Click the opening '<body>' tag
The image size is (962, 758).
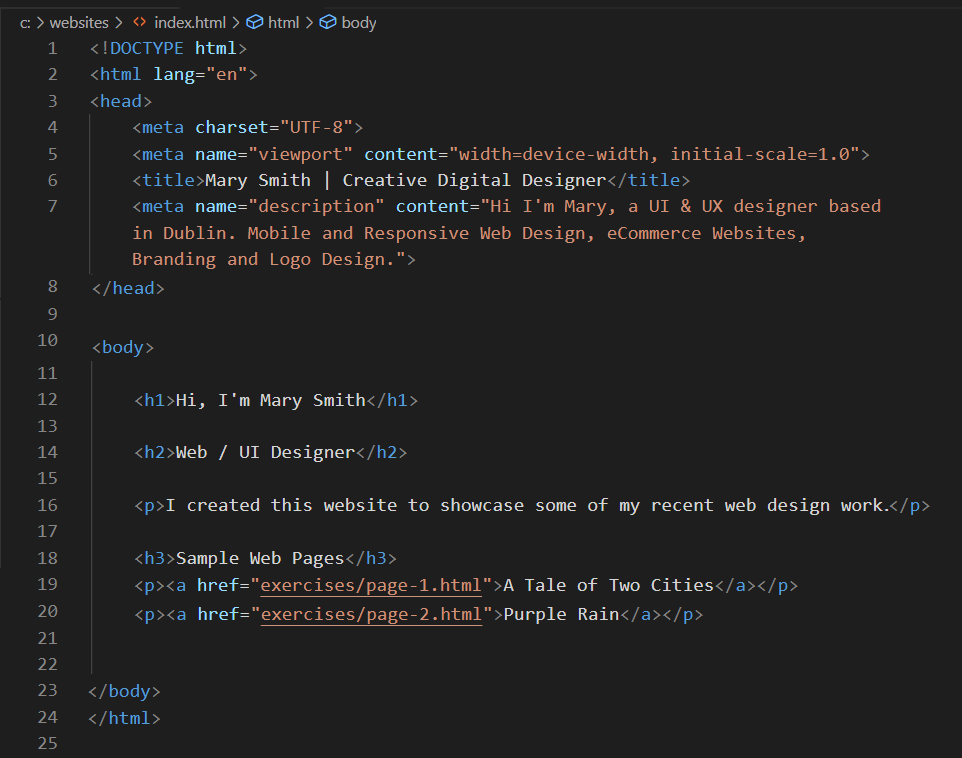coord(123,347)
